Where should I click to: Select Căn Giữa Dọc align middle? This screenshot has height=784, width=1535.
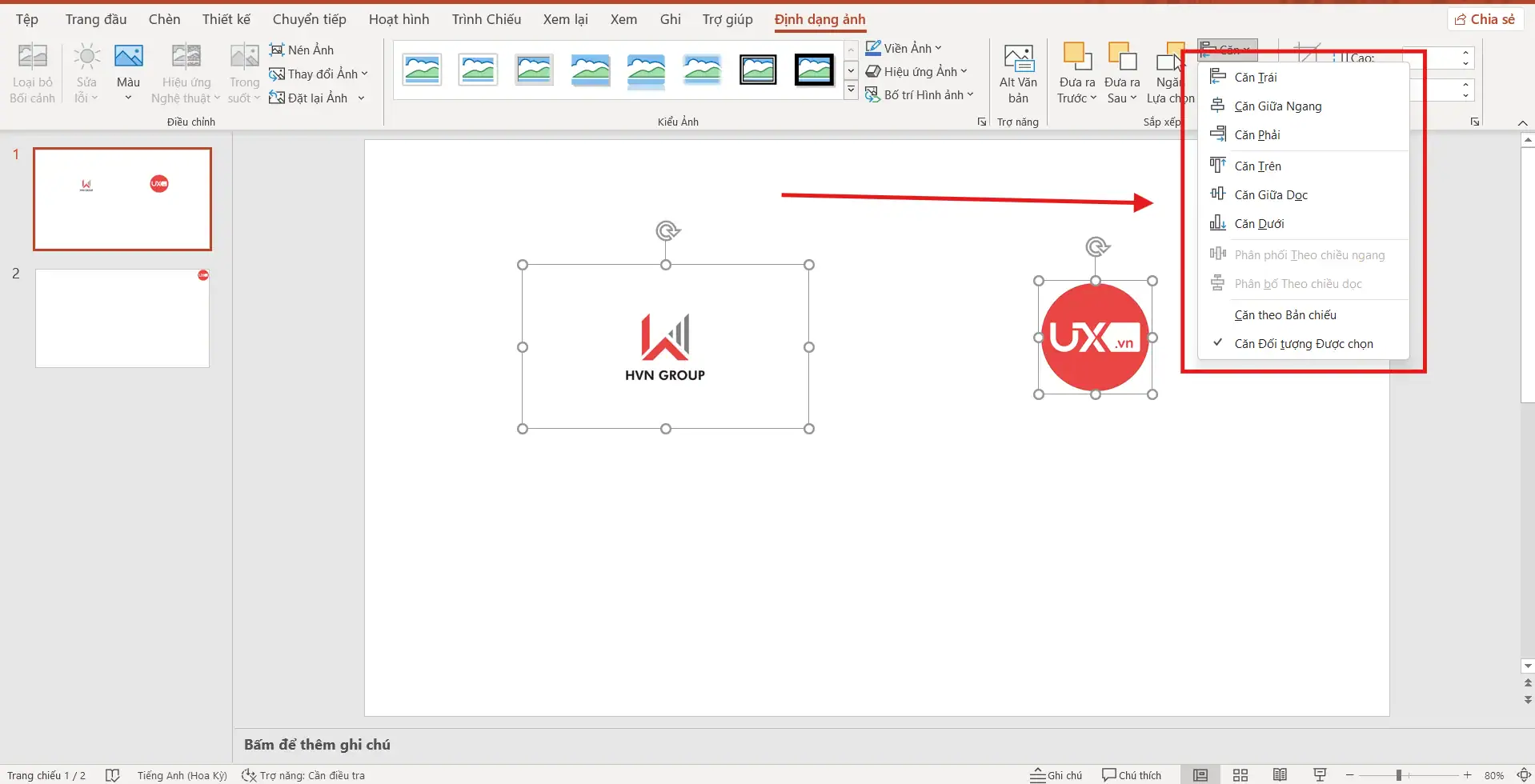click(1303, 194)
